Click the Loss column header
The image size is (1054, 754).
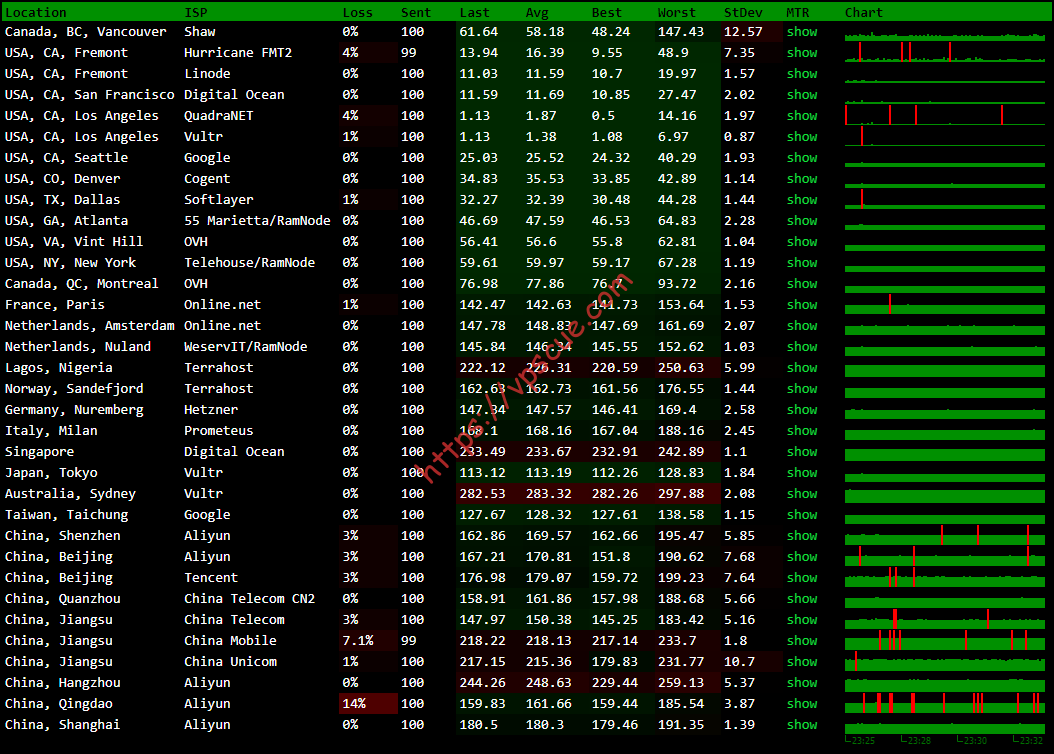click(358, 12)
